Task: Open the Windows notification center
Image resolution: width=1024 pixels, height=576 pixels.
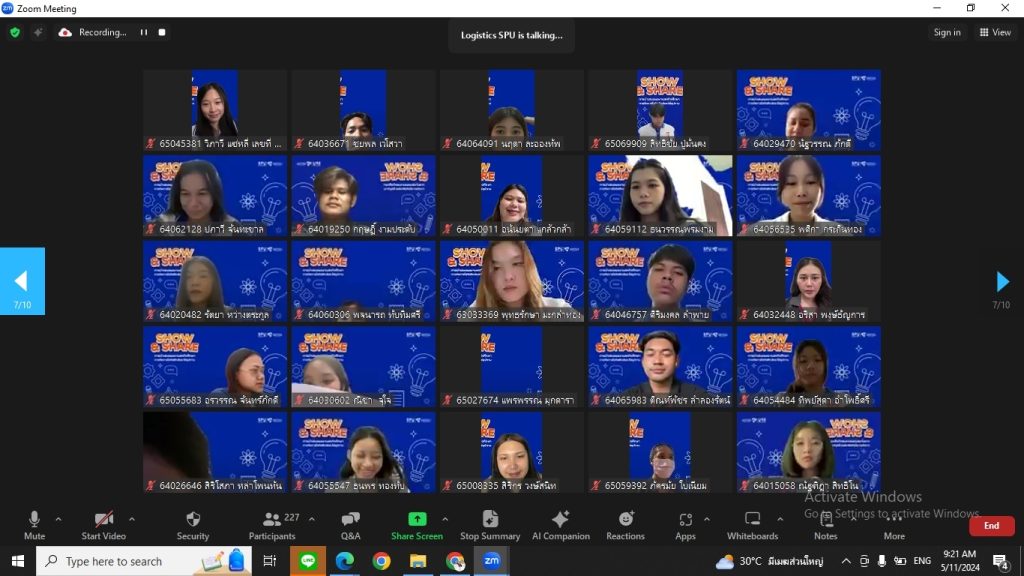Action: (1000, 561)
